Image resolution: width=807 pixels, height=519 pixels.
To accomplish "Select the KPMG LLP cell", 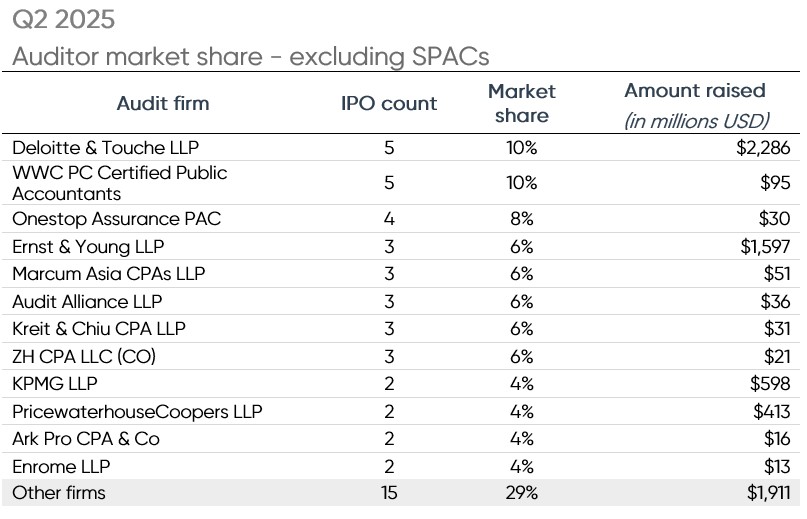I will [x=54, y=383].
